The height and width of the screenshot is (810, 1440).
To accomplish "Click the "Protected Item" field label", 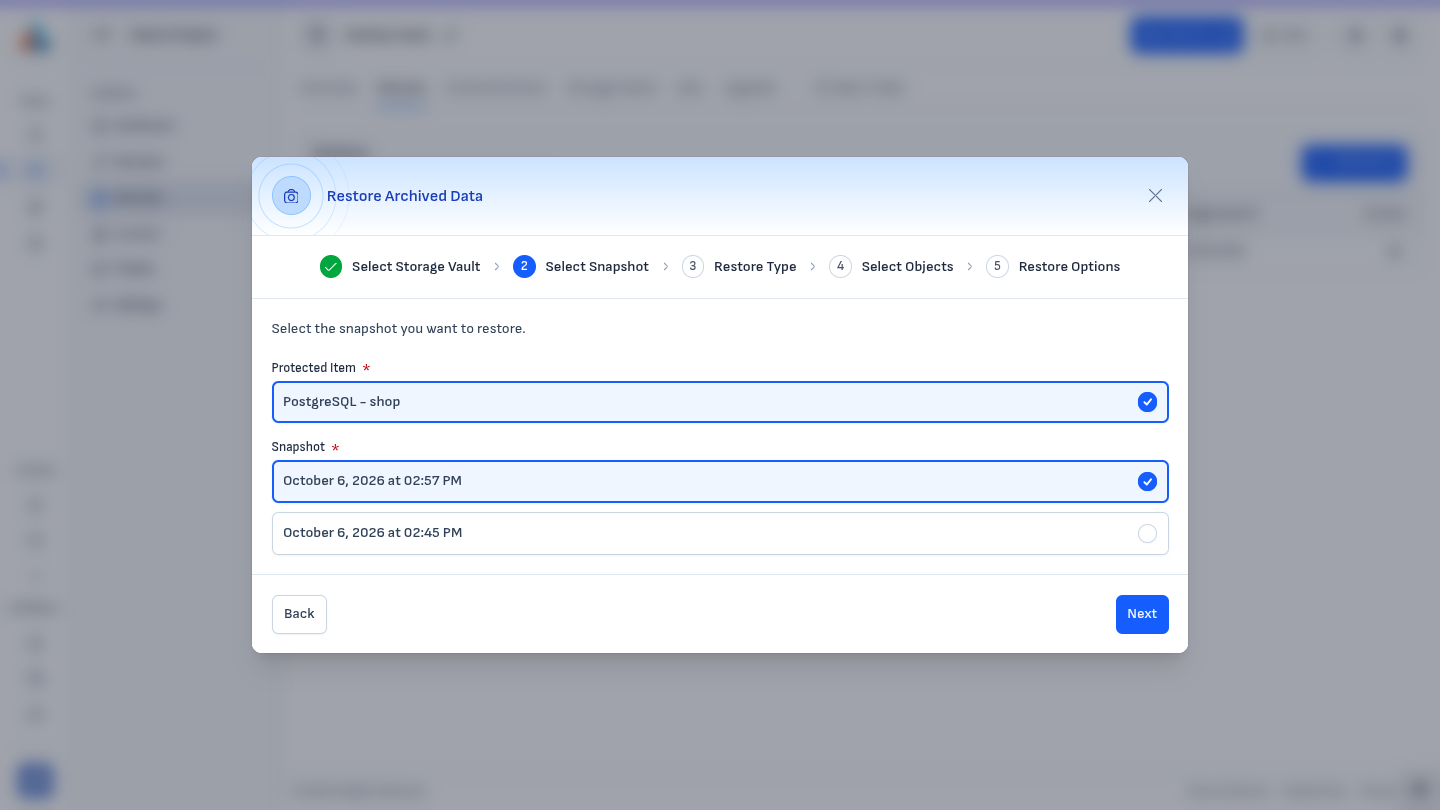I will pos(314,368).
